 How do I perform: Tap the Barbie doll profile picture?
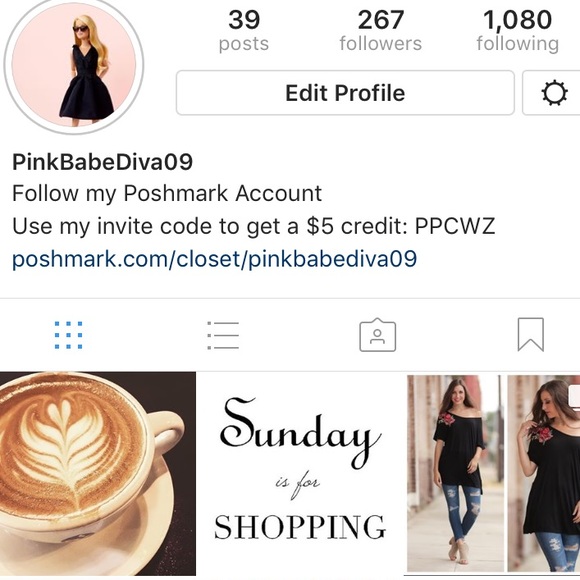pyautogui.click(x=74, y=65)
